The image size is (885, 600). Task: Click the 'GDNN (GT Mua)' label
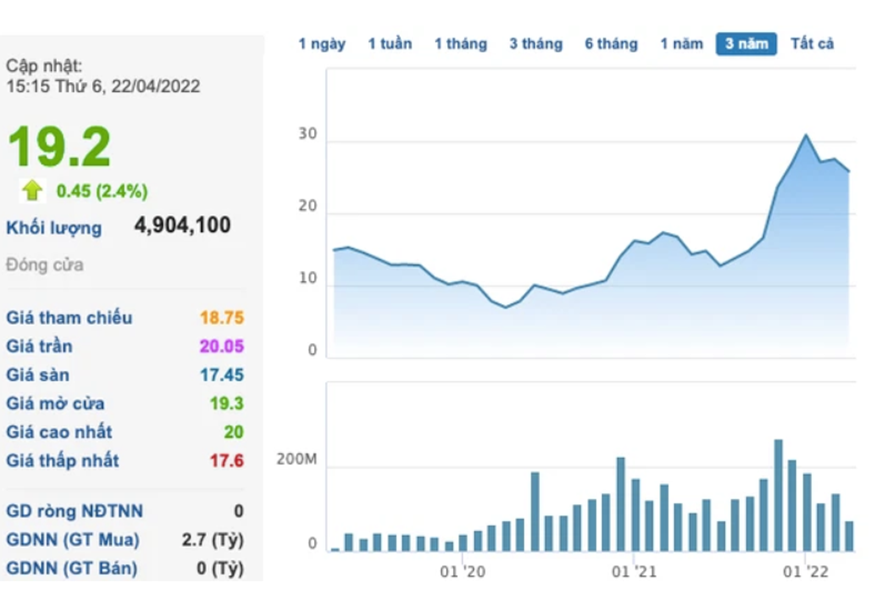(72, 540)
